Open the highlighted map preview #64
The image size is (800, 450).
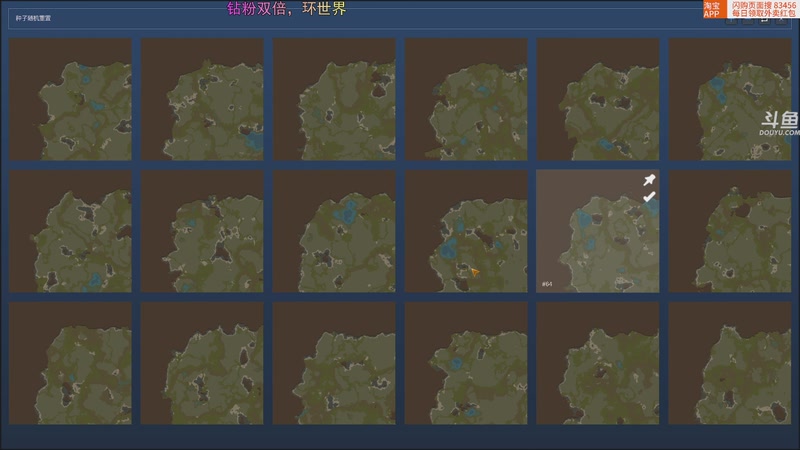point(597,231)
